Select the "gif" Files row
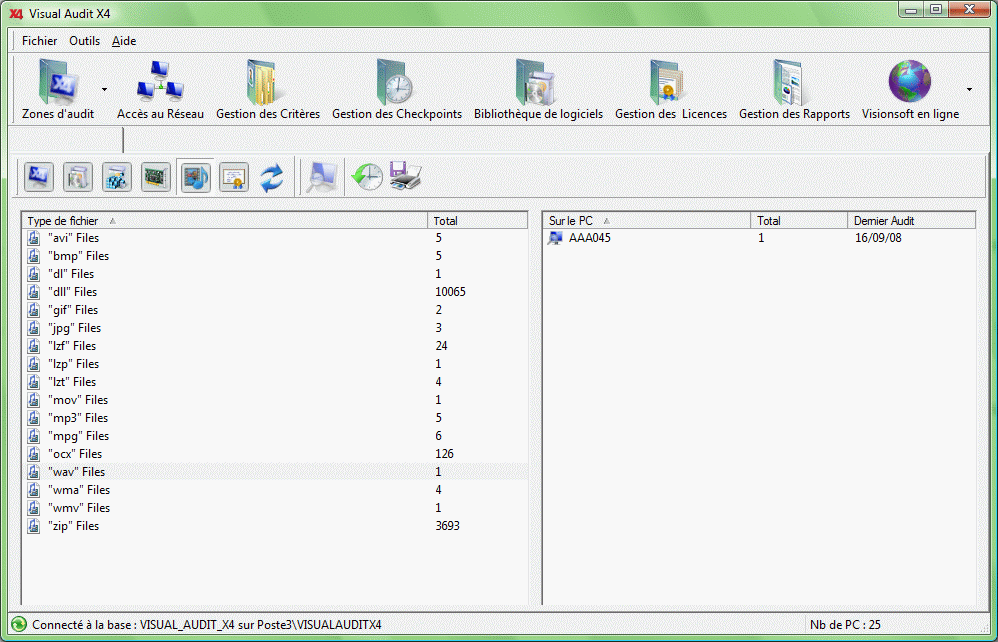998x642 pixels. 275,310
